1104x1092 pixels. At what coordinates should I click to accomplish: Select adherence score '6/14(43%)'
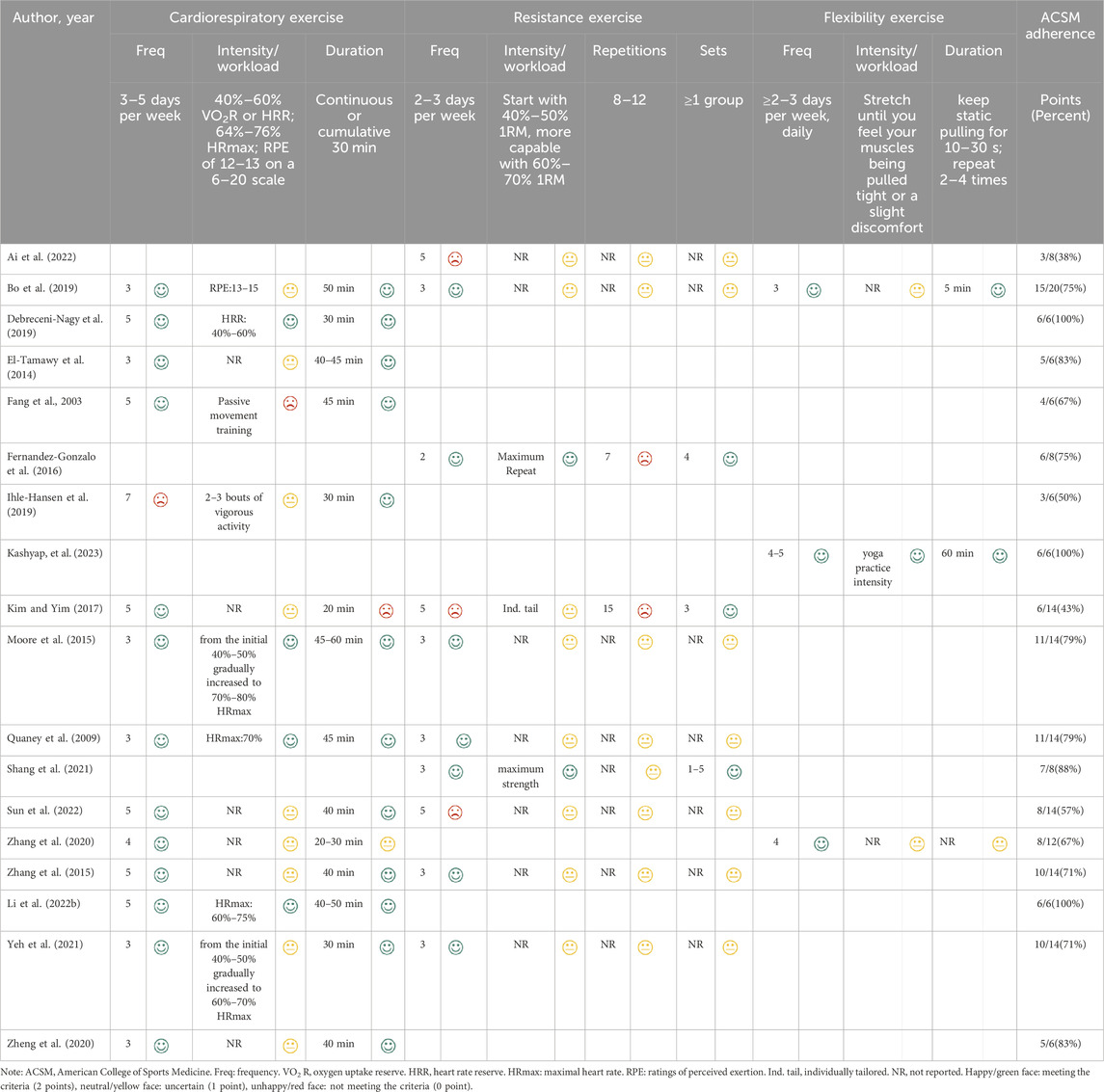[1061, 608]
